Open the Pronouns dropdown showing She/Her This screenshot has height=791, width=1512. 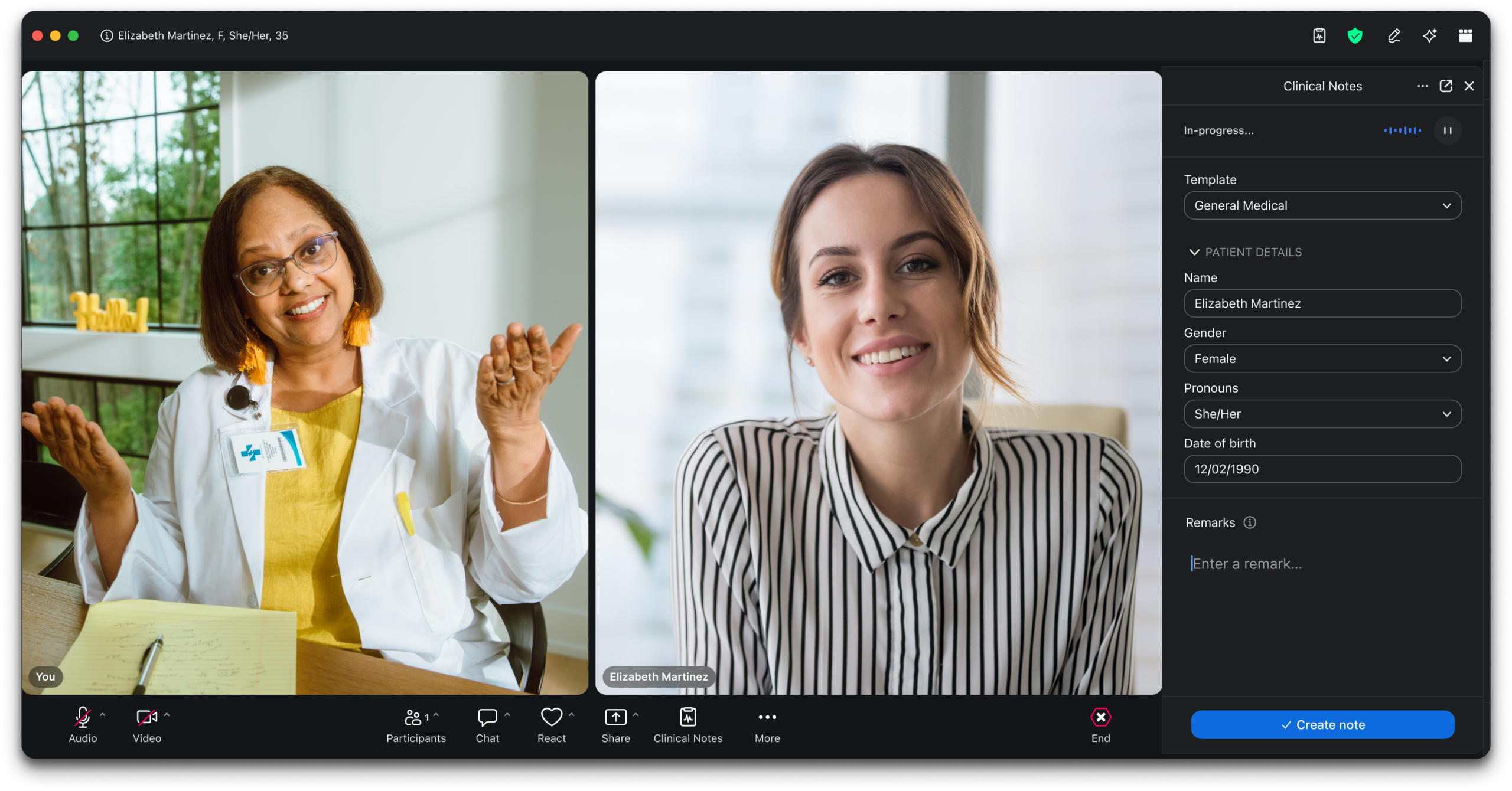click(x=1322, y=414)
